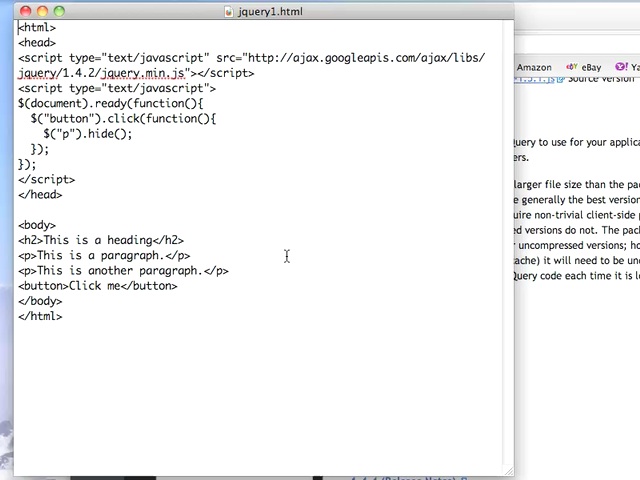Open the eBay bookmark in browser window
The image size is (640, 480).
coord(591,67)
